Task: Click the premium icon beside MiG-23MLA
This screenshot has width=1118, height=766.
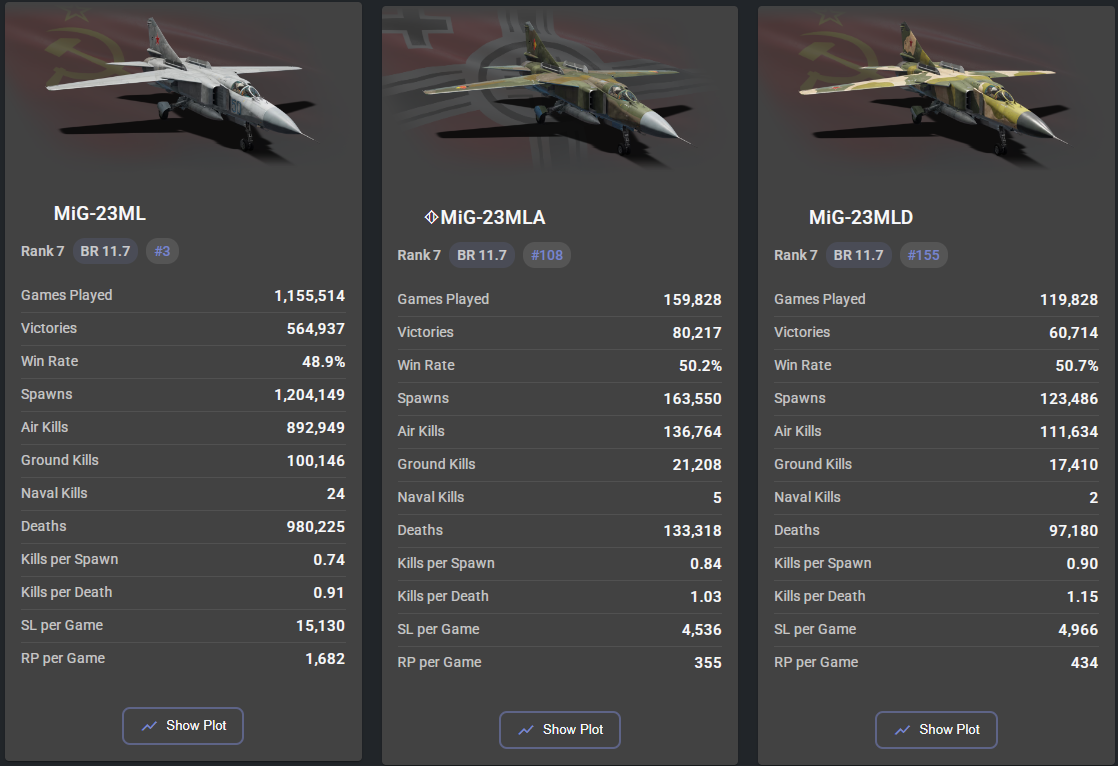Action: pos(431,217)
